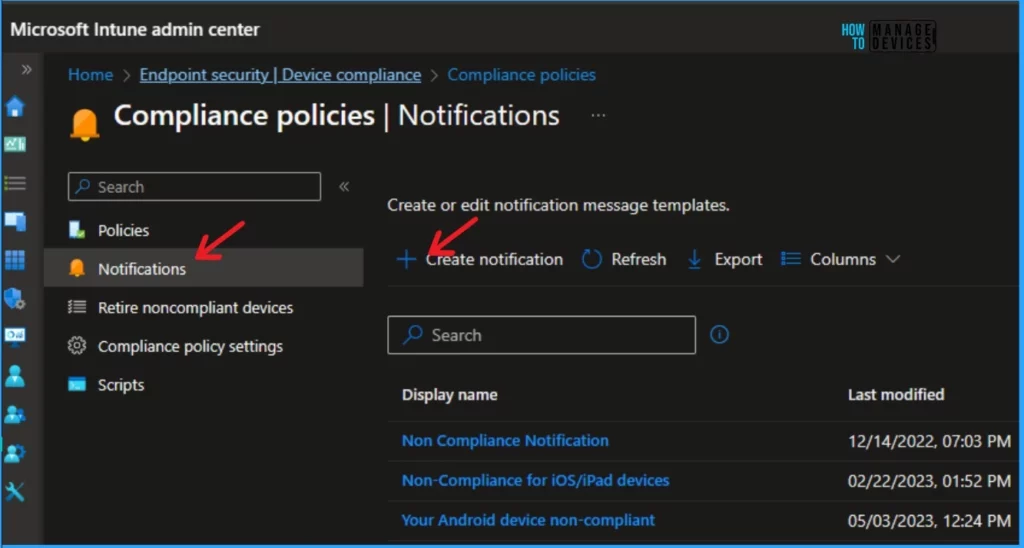The width and height of the screenshot is (1024, 548).
Task: Open the Columns dropdown
Action: click(x=840, y=259)
